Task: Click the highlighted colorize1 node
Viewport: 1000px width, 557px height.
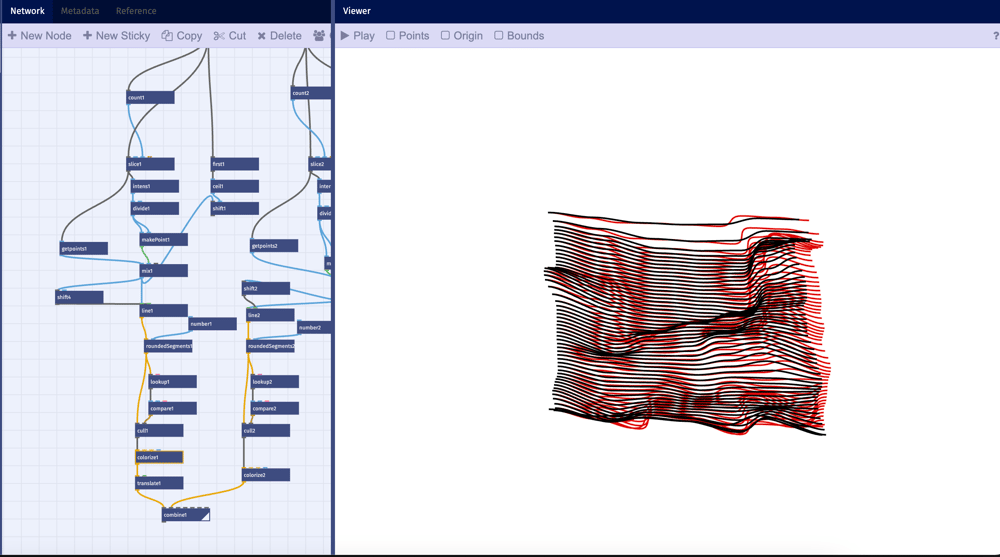Action: pos(159,457)
